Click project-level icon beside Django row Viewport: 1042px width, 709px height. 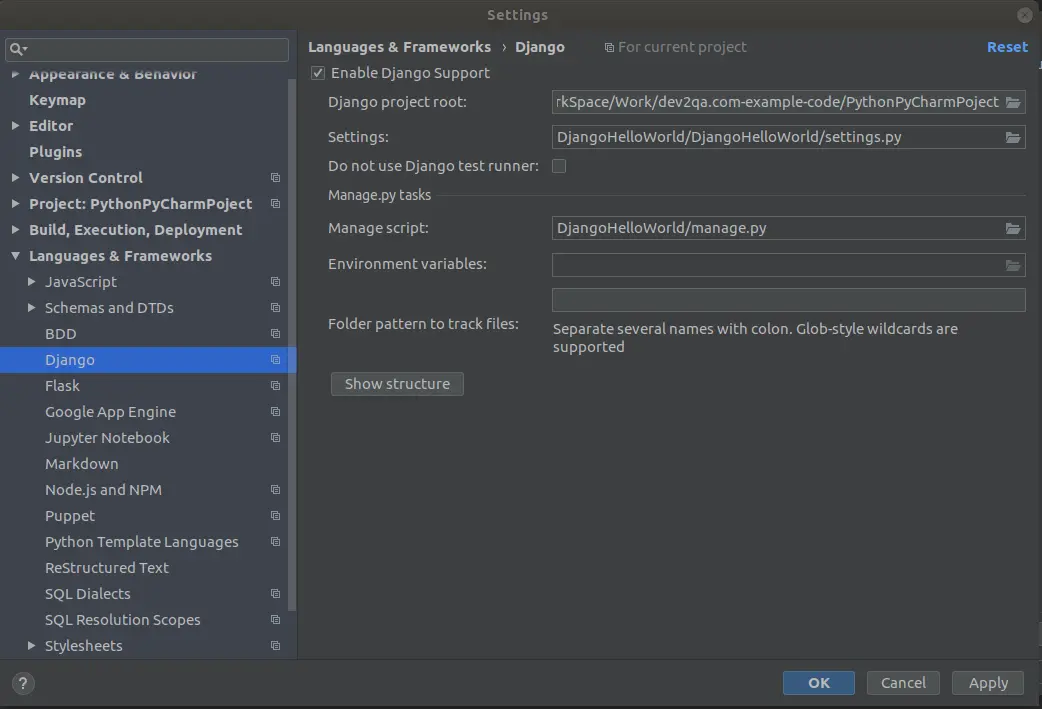[275, 359]
